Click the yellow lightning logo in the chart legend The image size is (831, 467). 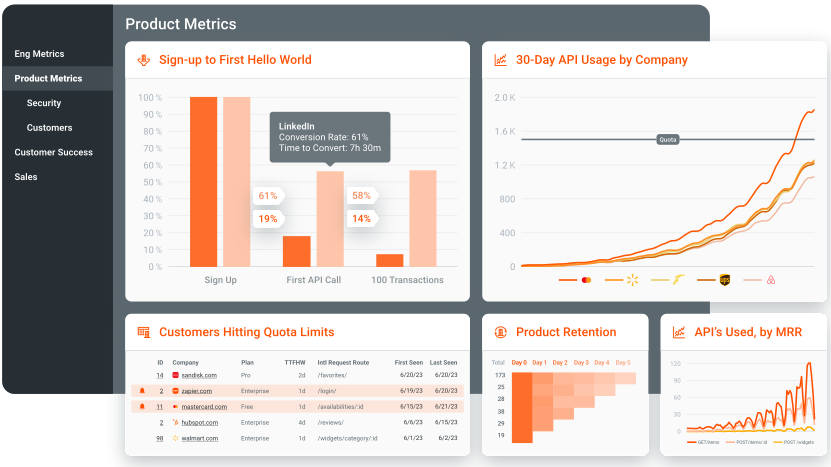pyautogui.click(x=678, y=280)
